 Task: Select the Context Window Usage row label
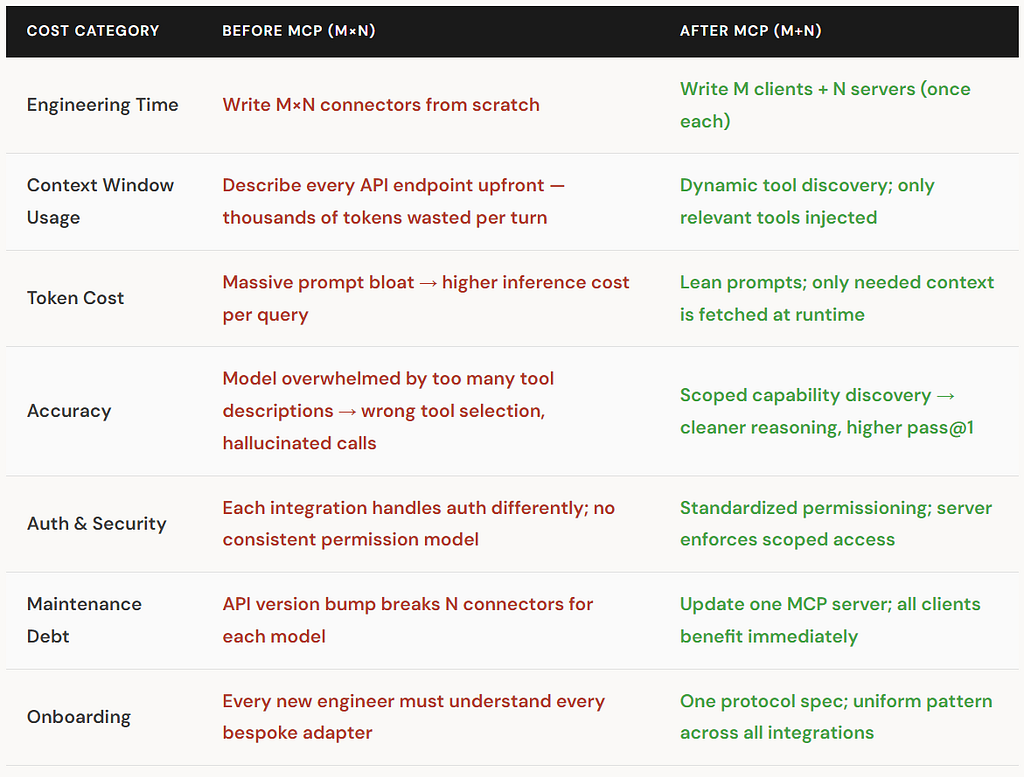(101, 201)
